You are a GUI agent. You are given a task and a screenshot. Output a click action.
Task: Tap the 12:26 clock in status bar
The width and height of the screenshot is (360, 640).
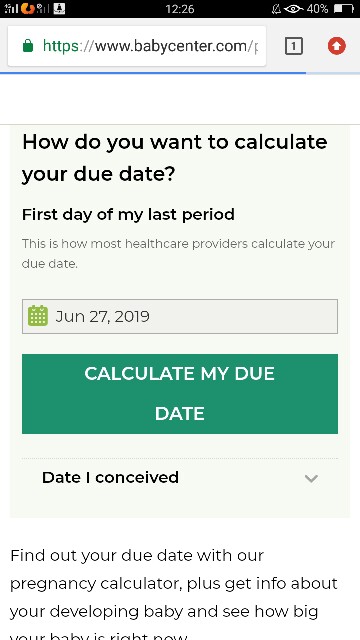click(180, 9)
